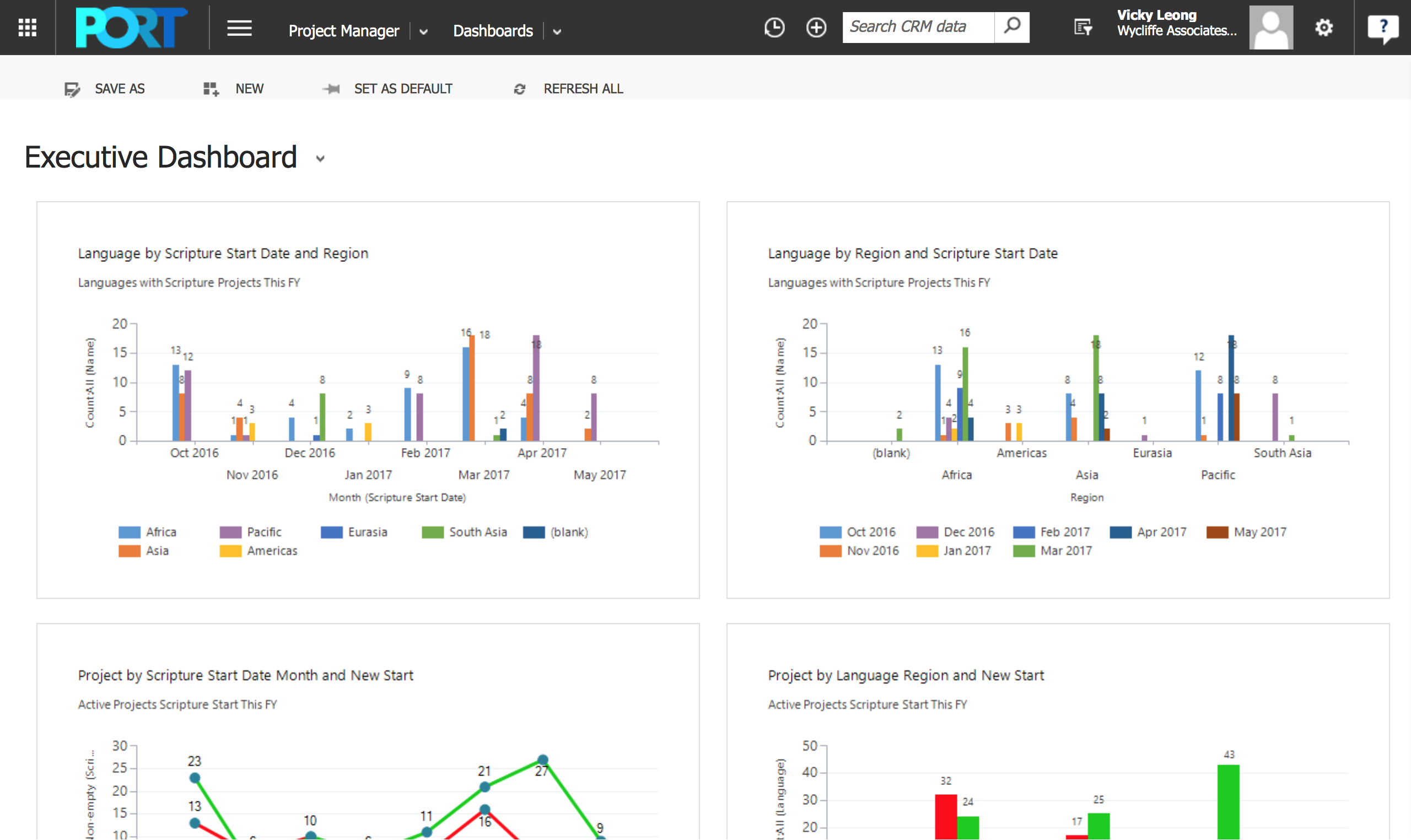The width and height of the screenshot is (1411, 840).
Task: Click the SET AS DEFAULT command
Action: coord(403,89)
